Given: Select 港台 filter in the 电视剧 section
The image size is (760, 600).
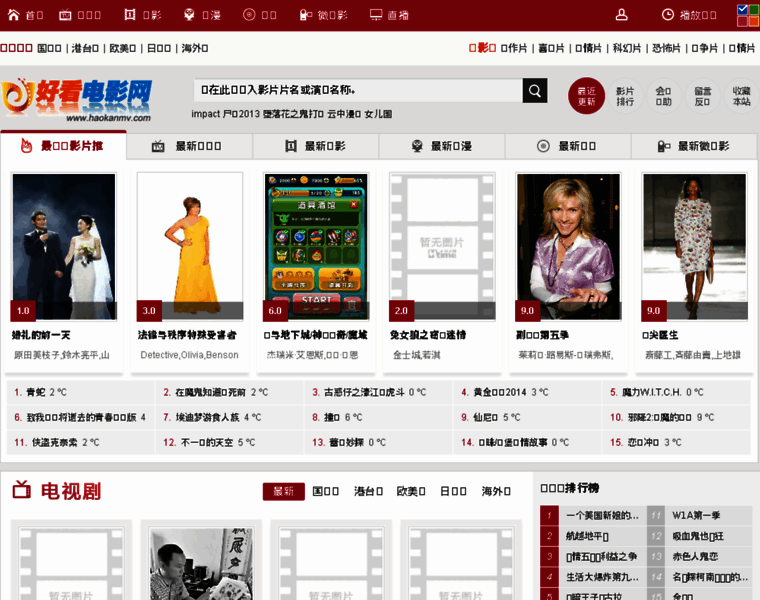Looking at the screenshot, I should click(368, 491).
